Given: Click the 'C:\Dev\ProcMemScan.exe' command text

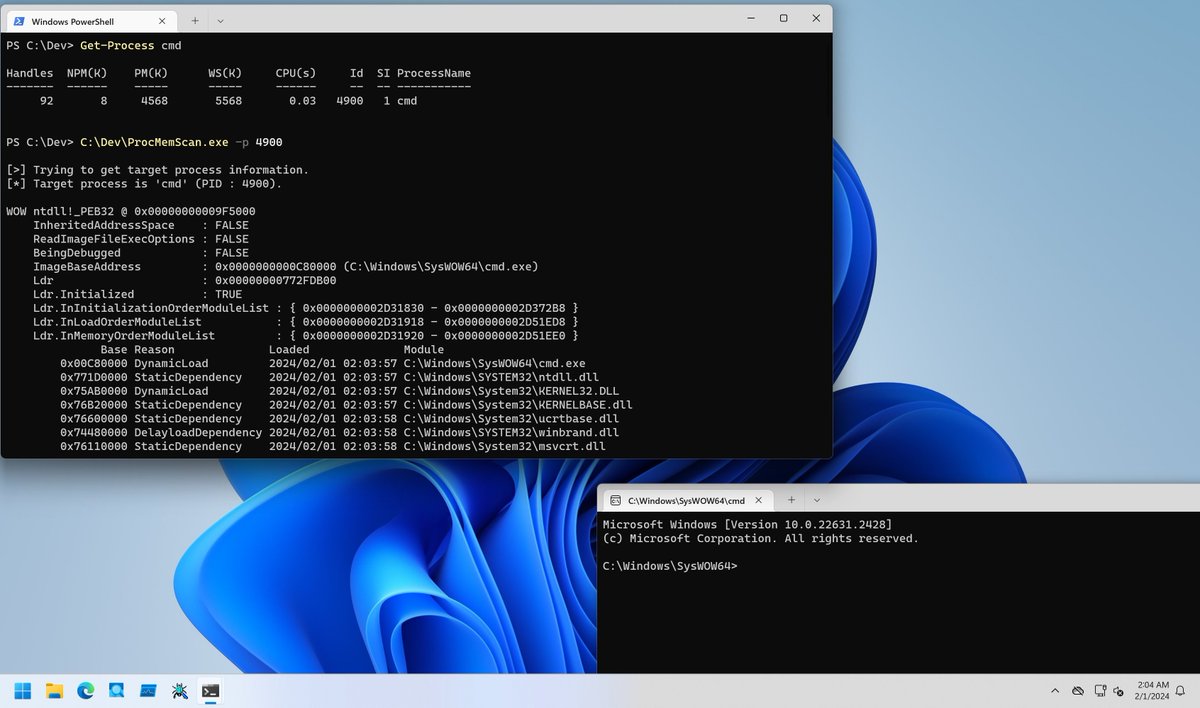Looking at the screenshot, I should 154,143.
